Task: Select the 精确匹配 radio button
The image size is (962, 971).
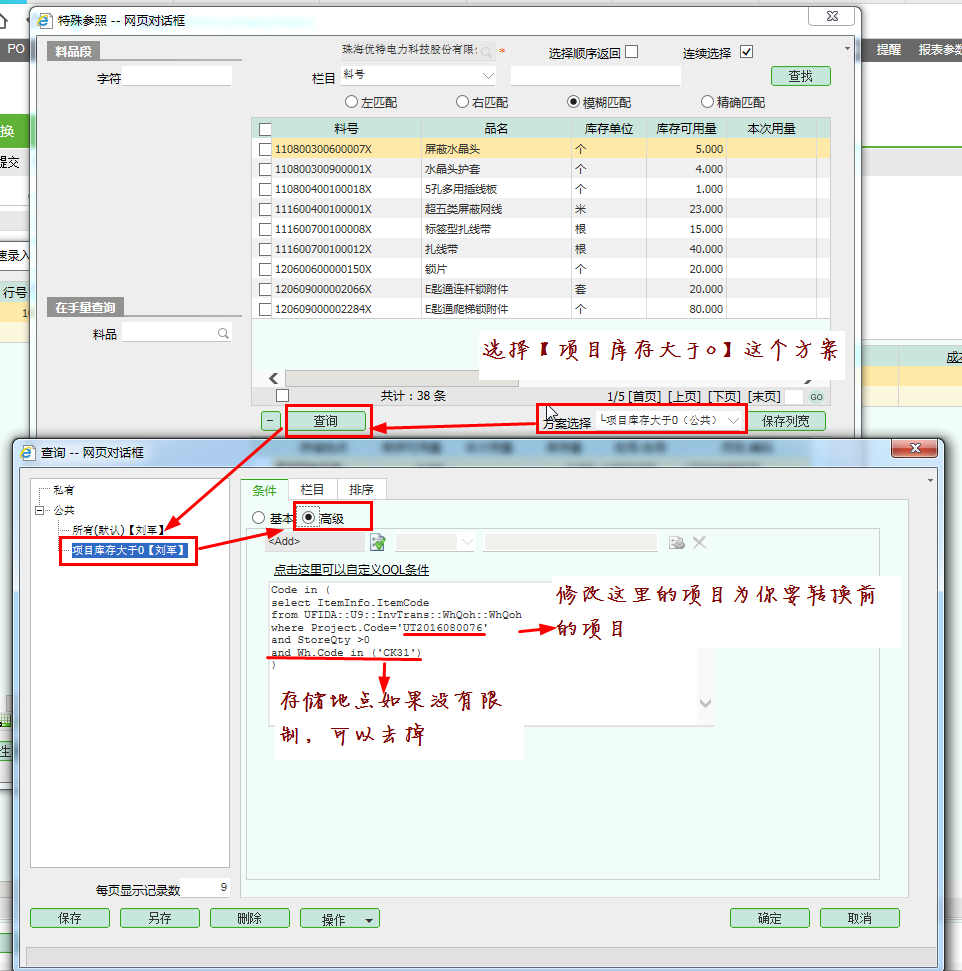Action: [x=708, y=102]
